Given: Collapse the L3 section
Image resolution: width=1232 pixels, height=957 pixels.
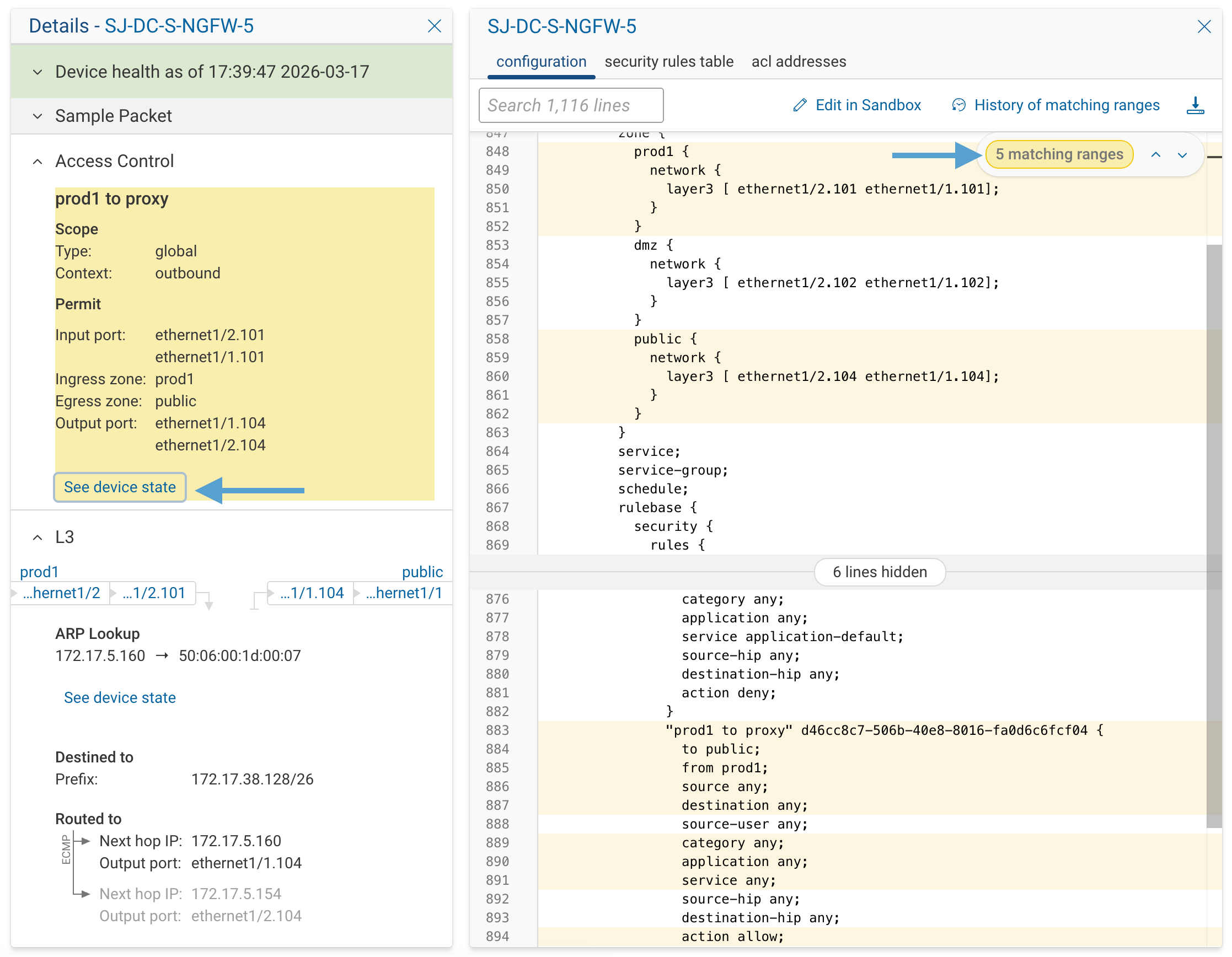Looking at the screenshot, I should pyautogui.click(x=38, y=537).
